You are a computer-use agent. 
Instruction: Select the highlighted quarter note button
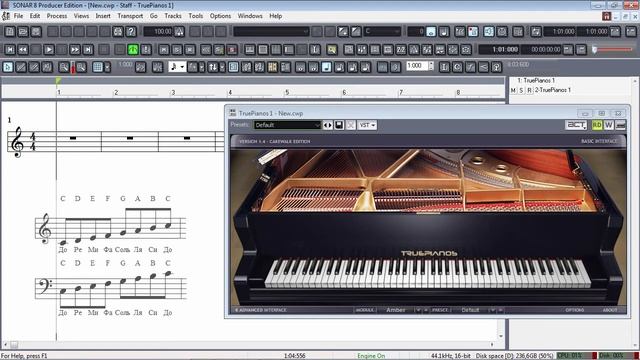326,67
